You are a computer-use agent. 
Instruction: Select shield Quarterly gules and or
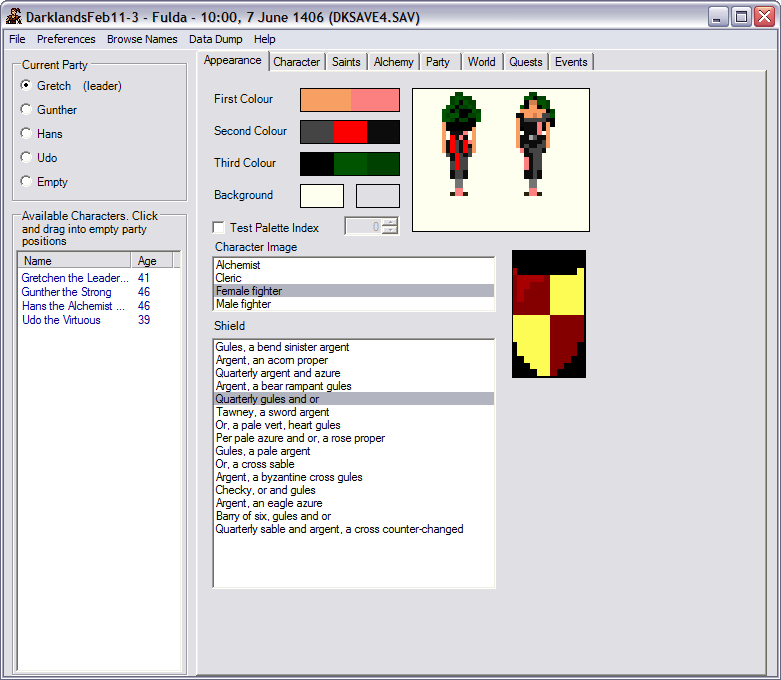[x=354, y=399]
